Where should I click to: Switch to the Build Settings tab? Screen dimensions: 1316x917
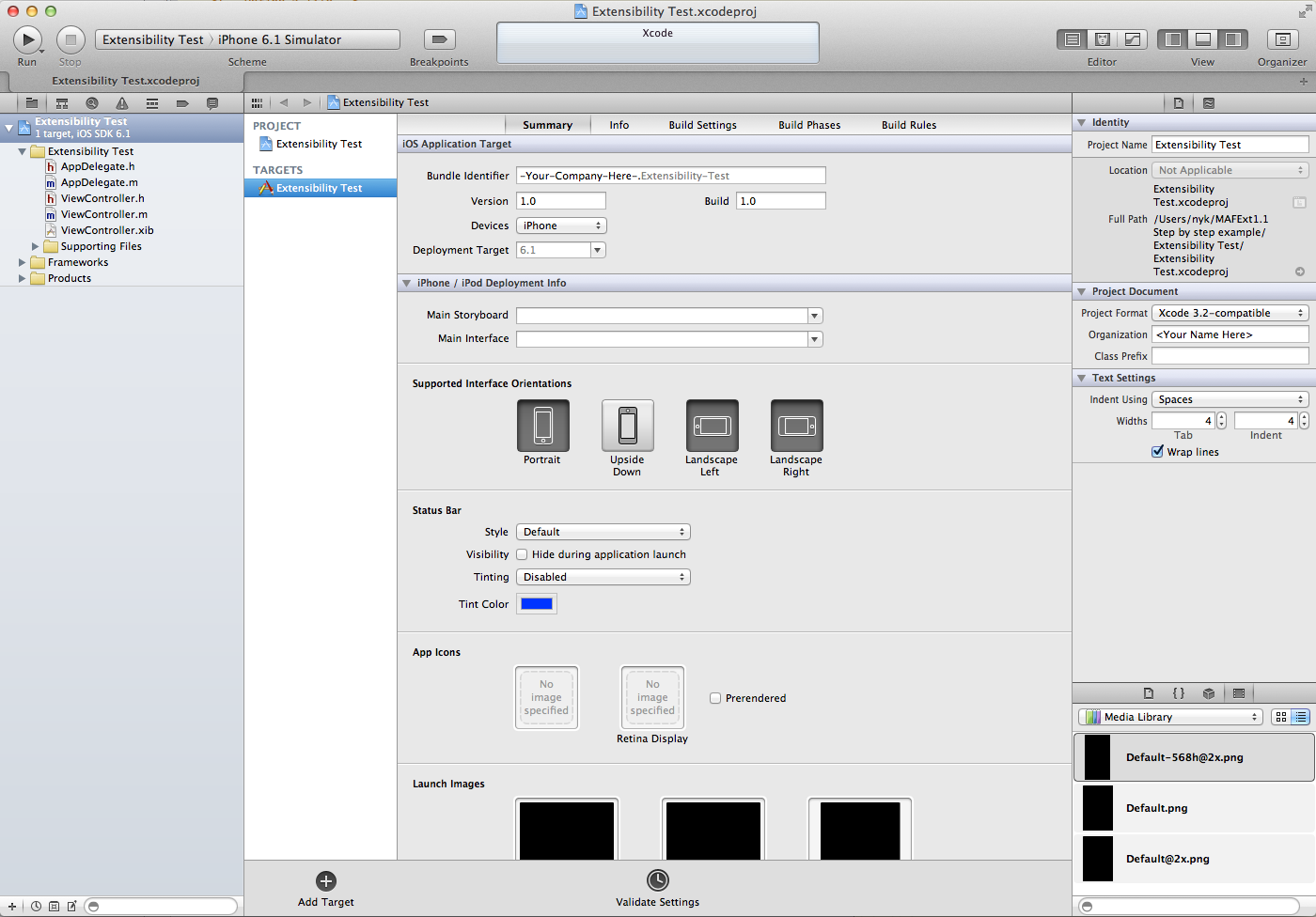click(702, 125)
